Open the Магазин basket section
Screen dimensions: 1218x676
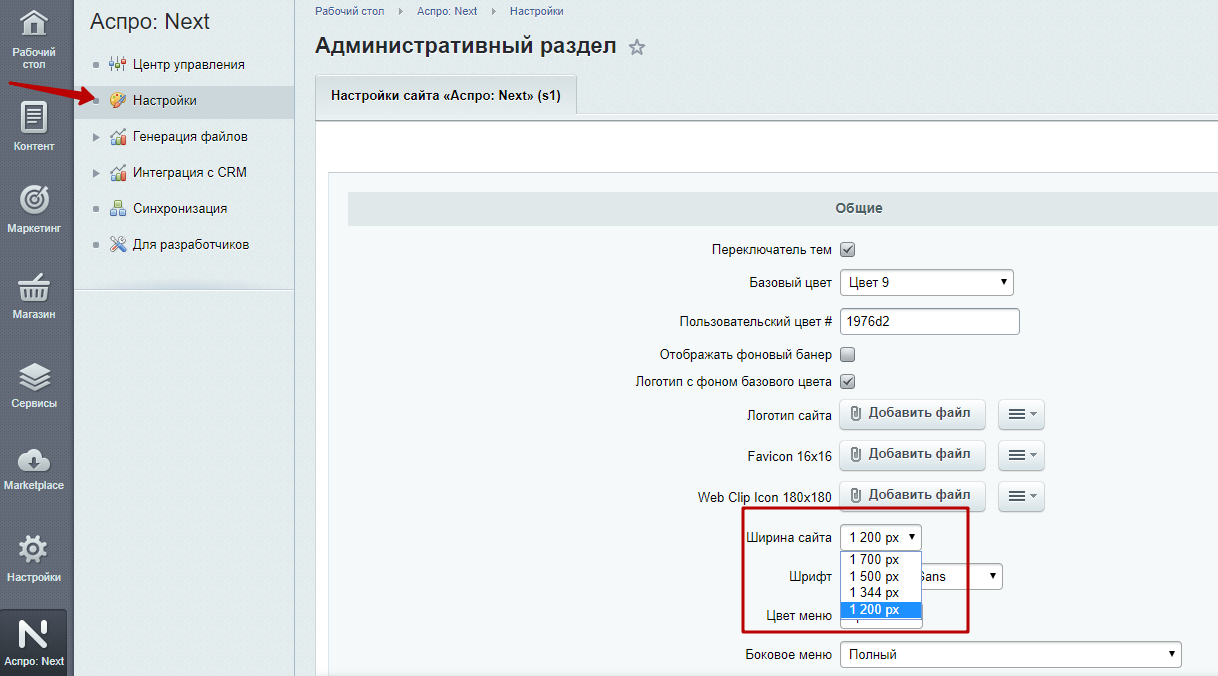coord(34,295)
